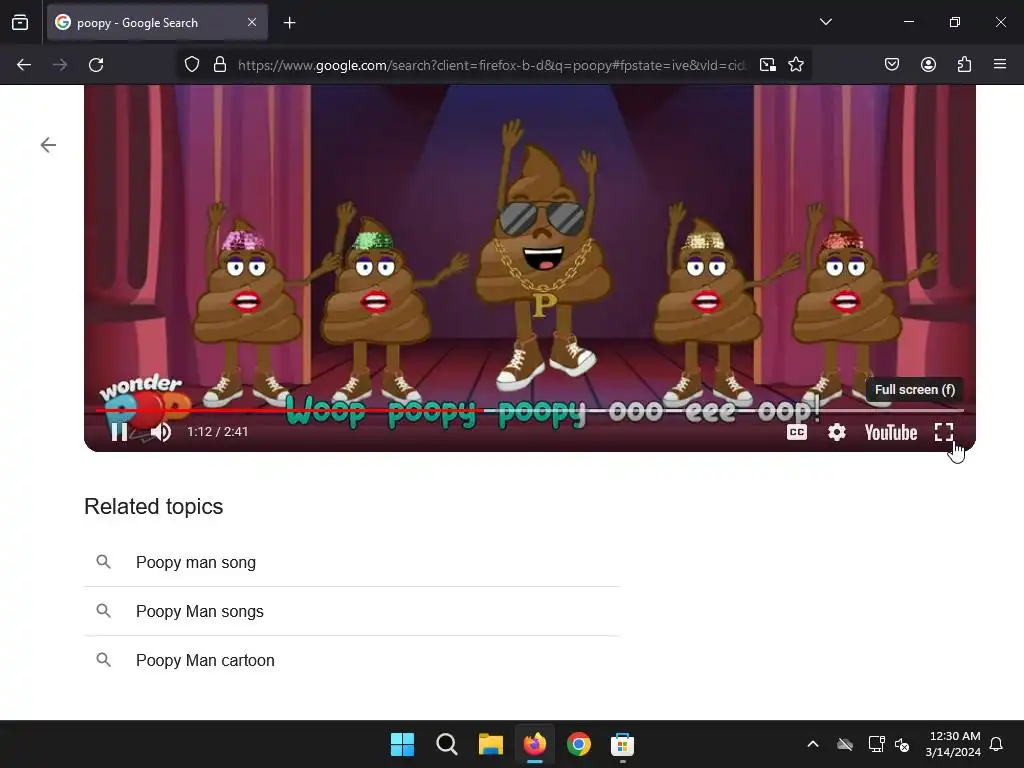Go back using the page's left arrow
Viewport: 1024px width, 768px height.
(48, 145)
